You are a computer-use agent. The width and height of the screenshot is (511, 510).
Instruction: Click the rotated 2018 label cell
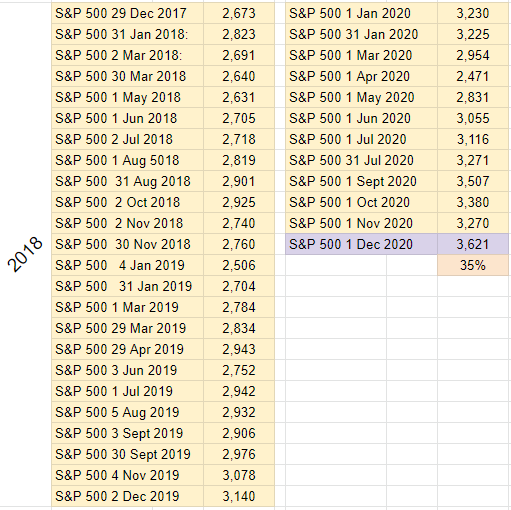point(25,255)
